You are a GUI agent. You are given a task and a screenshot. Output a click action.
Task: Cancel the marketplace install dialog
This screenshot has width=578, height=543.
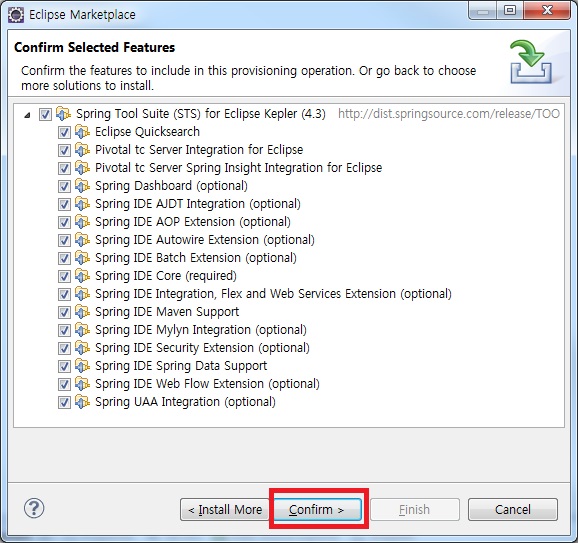[513, 509]
